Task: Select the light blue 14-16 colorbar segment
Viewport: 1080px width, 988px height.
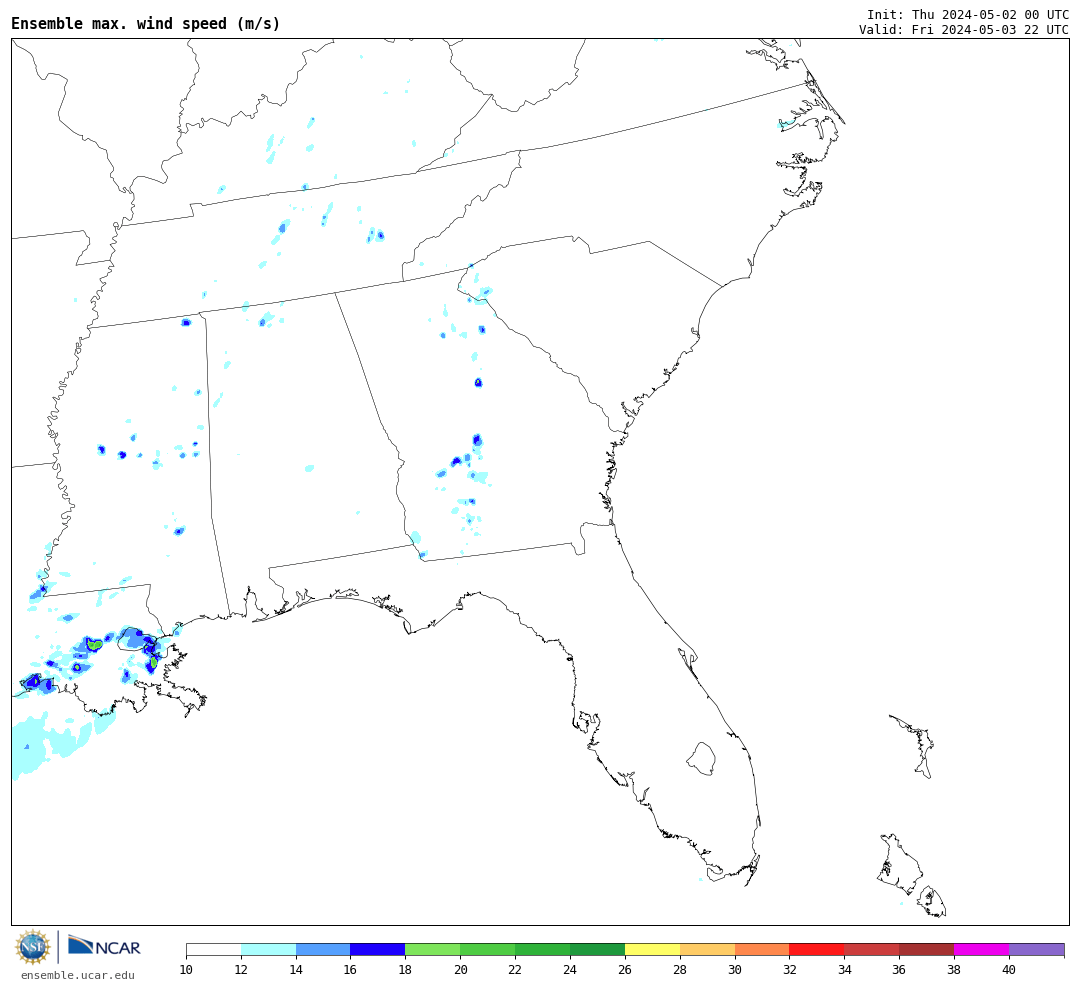Action: [323, 949]
